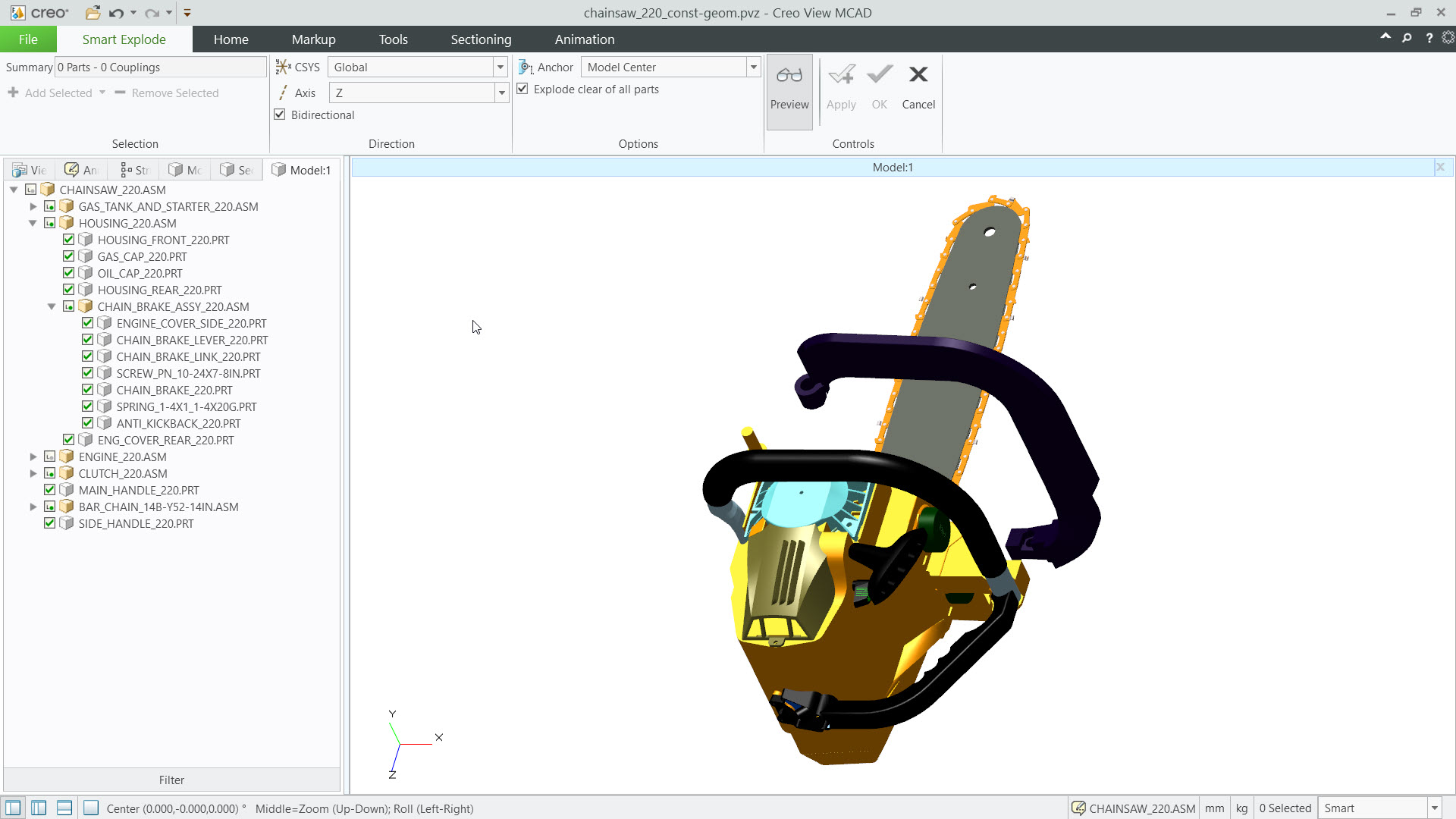Toggle the Bidirectional checkbox
Image resolution: width=1456 pixels, height=819 pixels.
(x=280, y=115)
